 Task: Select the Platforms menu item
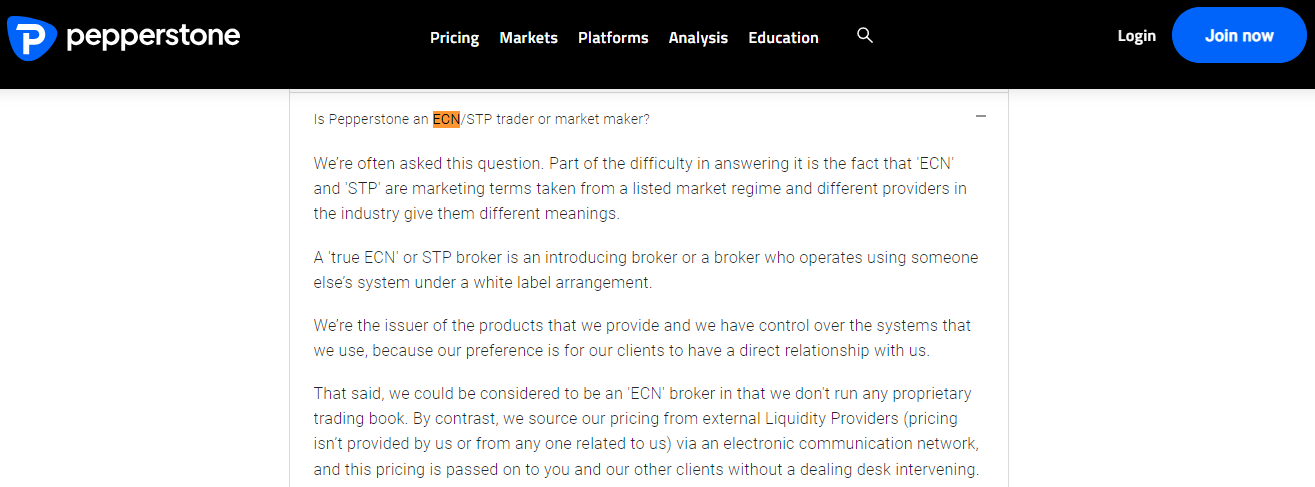pos(613,38)
